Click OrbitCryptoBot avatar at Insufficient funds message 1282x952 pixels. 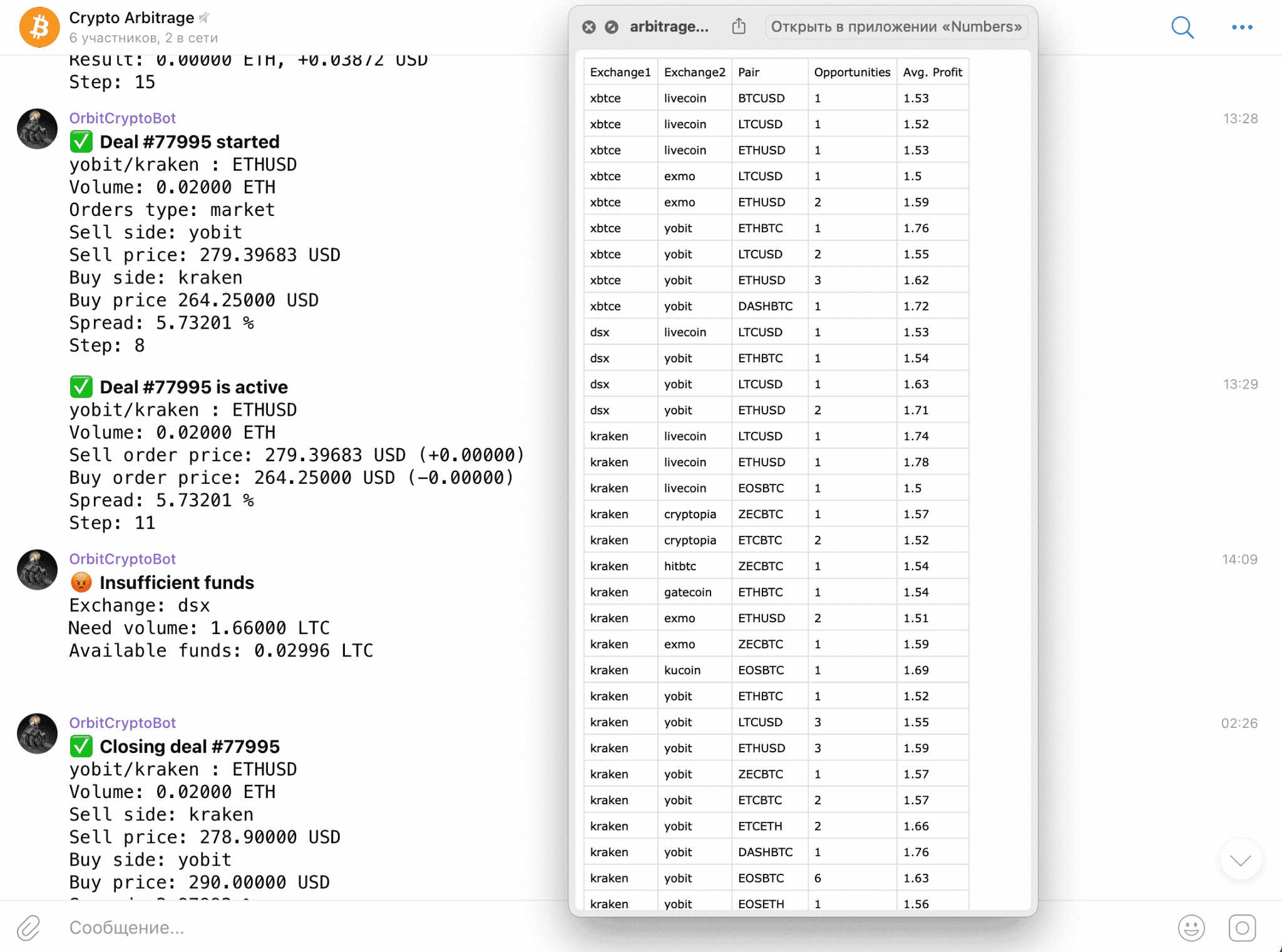click(38, 570)
